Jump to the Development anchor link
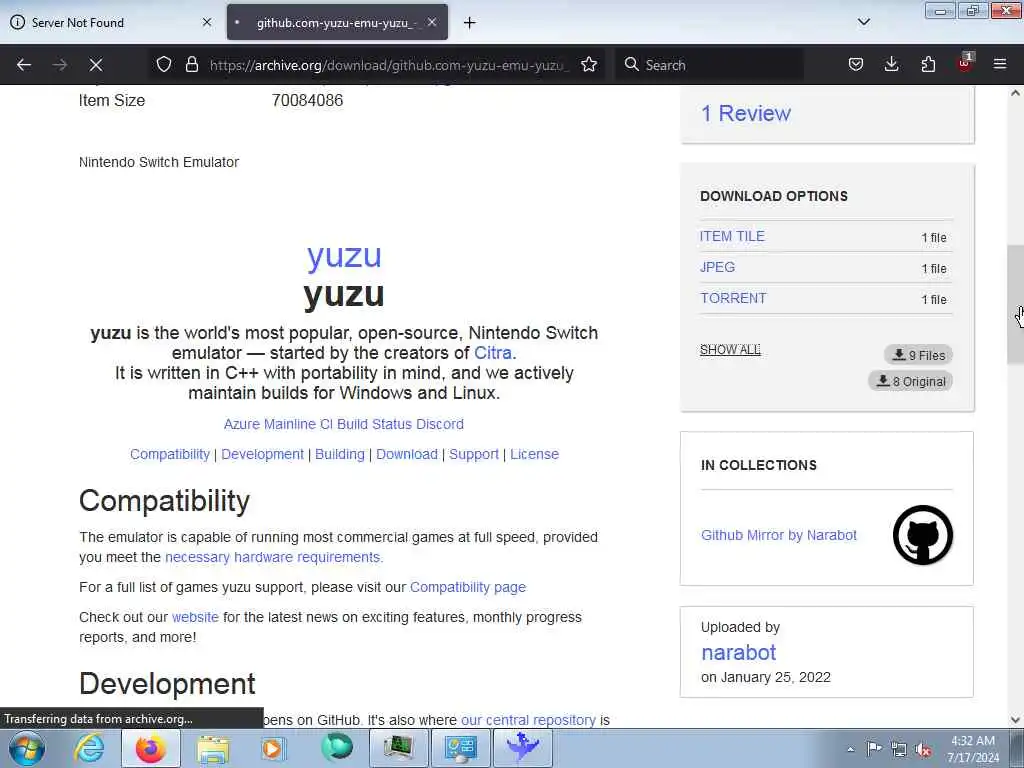Viewport: 1024px width, 768px height. (x=263, y=454)
